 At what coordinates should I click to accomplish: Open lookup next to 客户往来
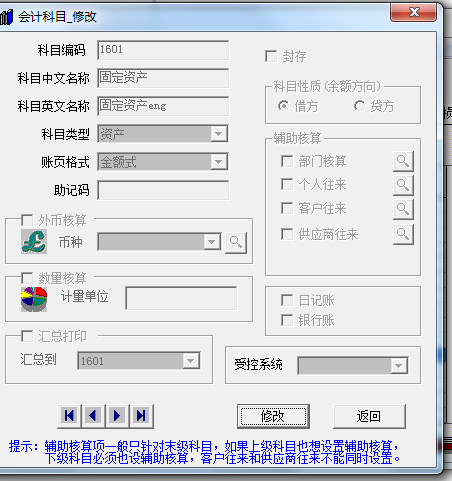(403, 209)
